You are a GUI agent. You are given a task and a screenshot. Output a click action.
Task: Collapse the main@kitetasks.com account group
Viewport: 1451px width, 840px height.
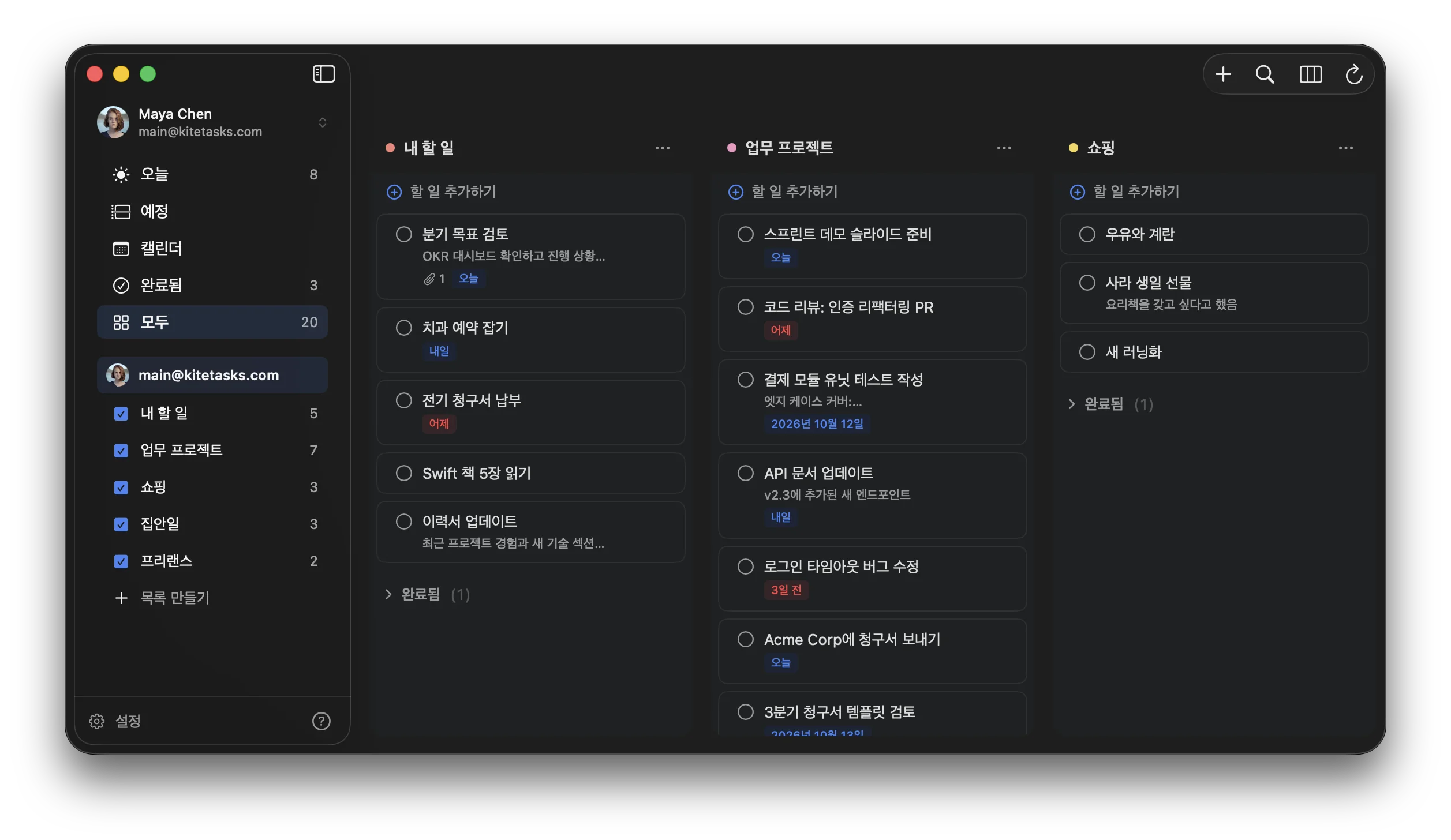212,375
